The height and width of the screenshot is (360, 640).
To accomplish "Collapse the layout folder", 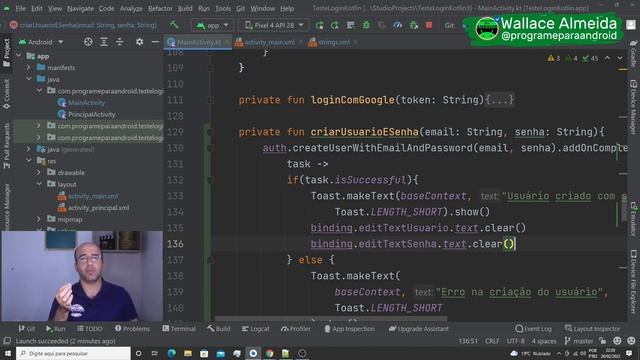I will (39, 184).
